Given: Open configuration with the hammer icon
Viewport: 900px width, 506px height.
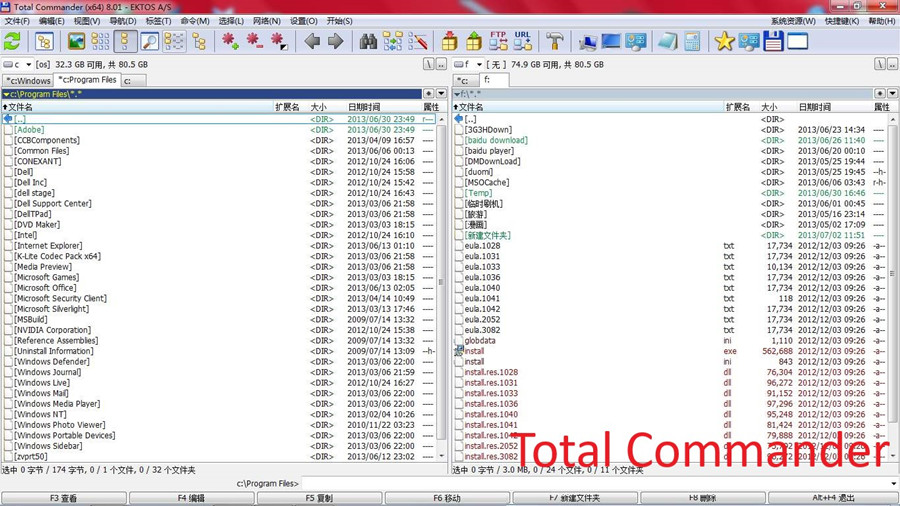Looking at the screenshot, I should point(554,41).
